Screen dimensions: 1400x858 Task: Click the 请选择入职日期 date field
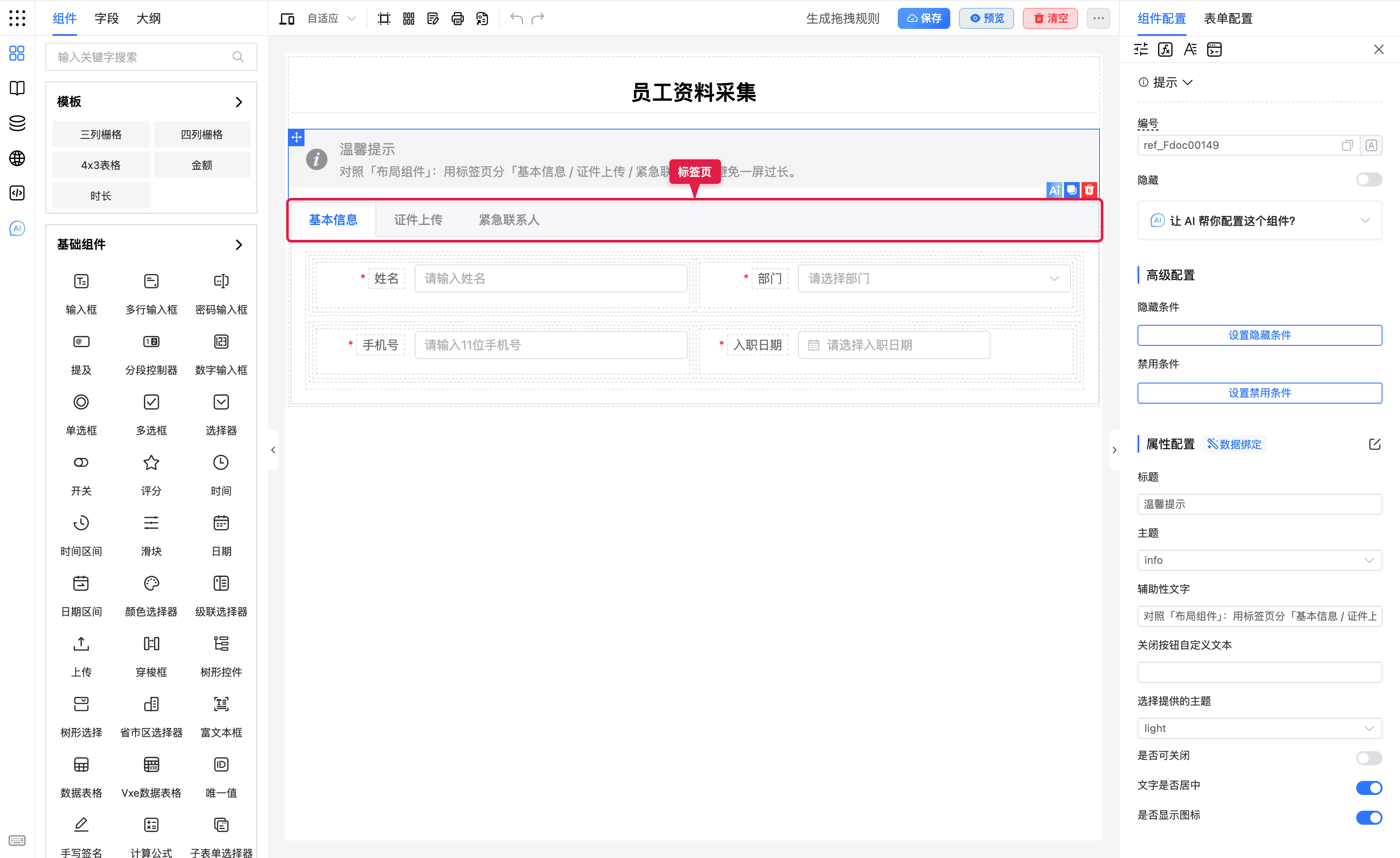point(894,345)
